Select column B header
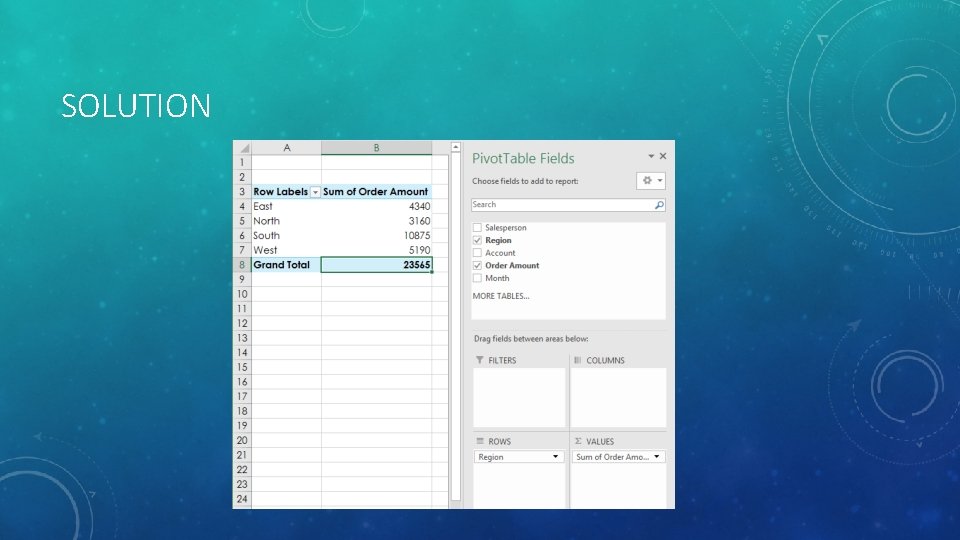This screenshot has height=540, width=960. click(x=377, y=148)
